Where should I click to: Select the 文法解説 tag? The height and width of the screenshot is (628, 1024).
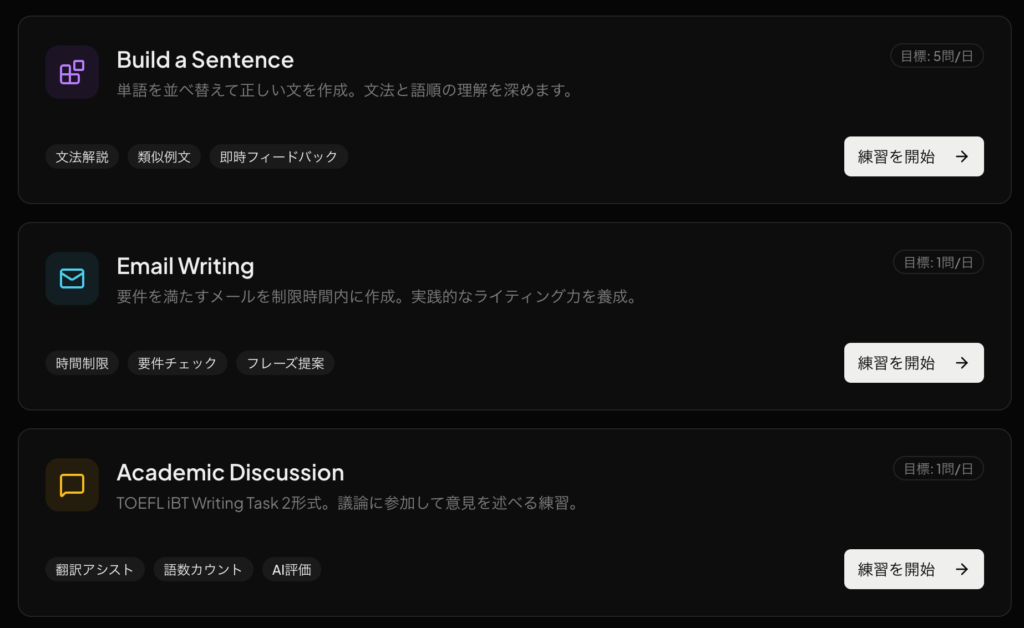coord(81,156)
